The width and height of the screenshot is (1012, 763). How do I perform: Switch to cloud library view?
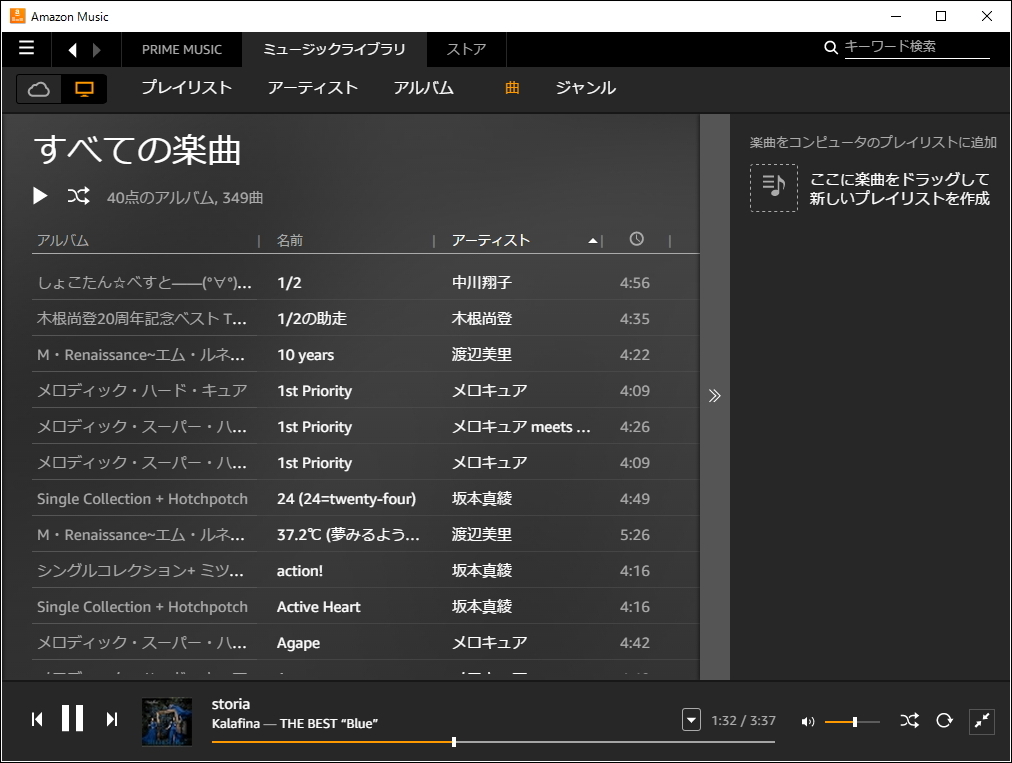click(39, 89)
